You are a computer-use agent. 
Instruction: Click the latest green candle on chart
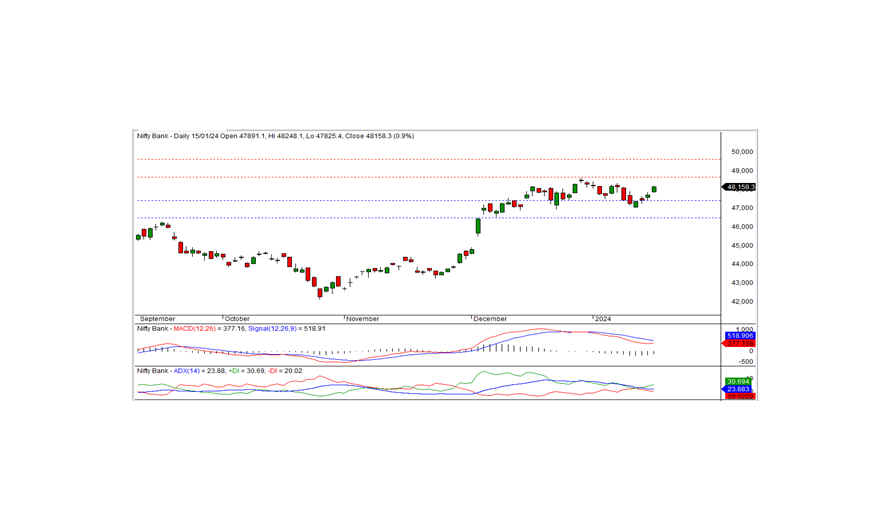point(654,189)
